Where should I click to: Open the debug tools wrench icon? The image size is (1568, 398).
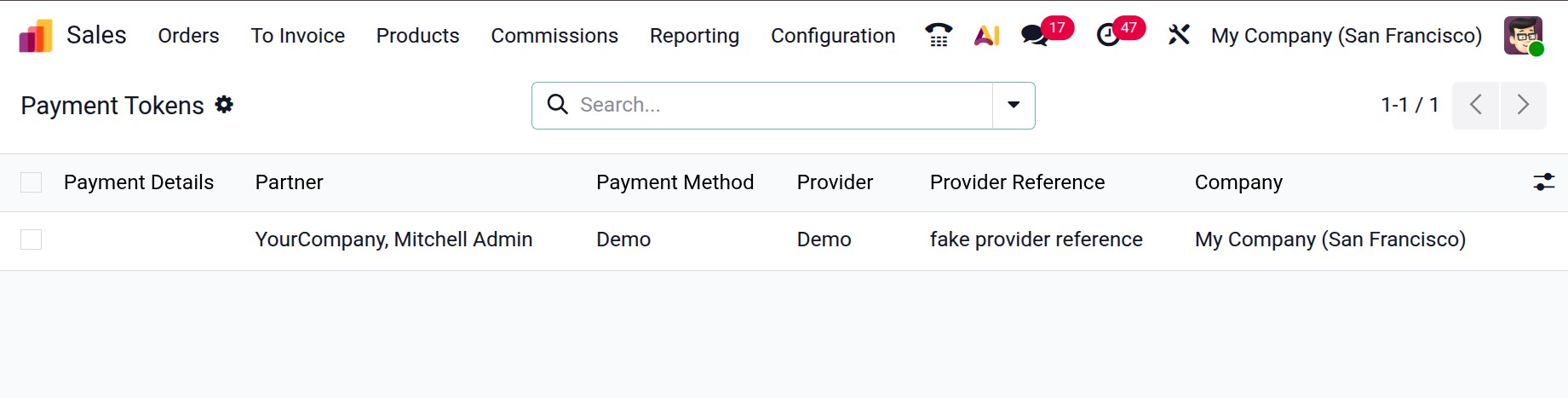coord(1179,36)
